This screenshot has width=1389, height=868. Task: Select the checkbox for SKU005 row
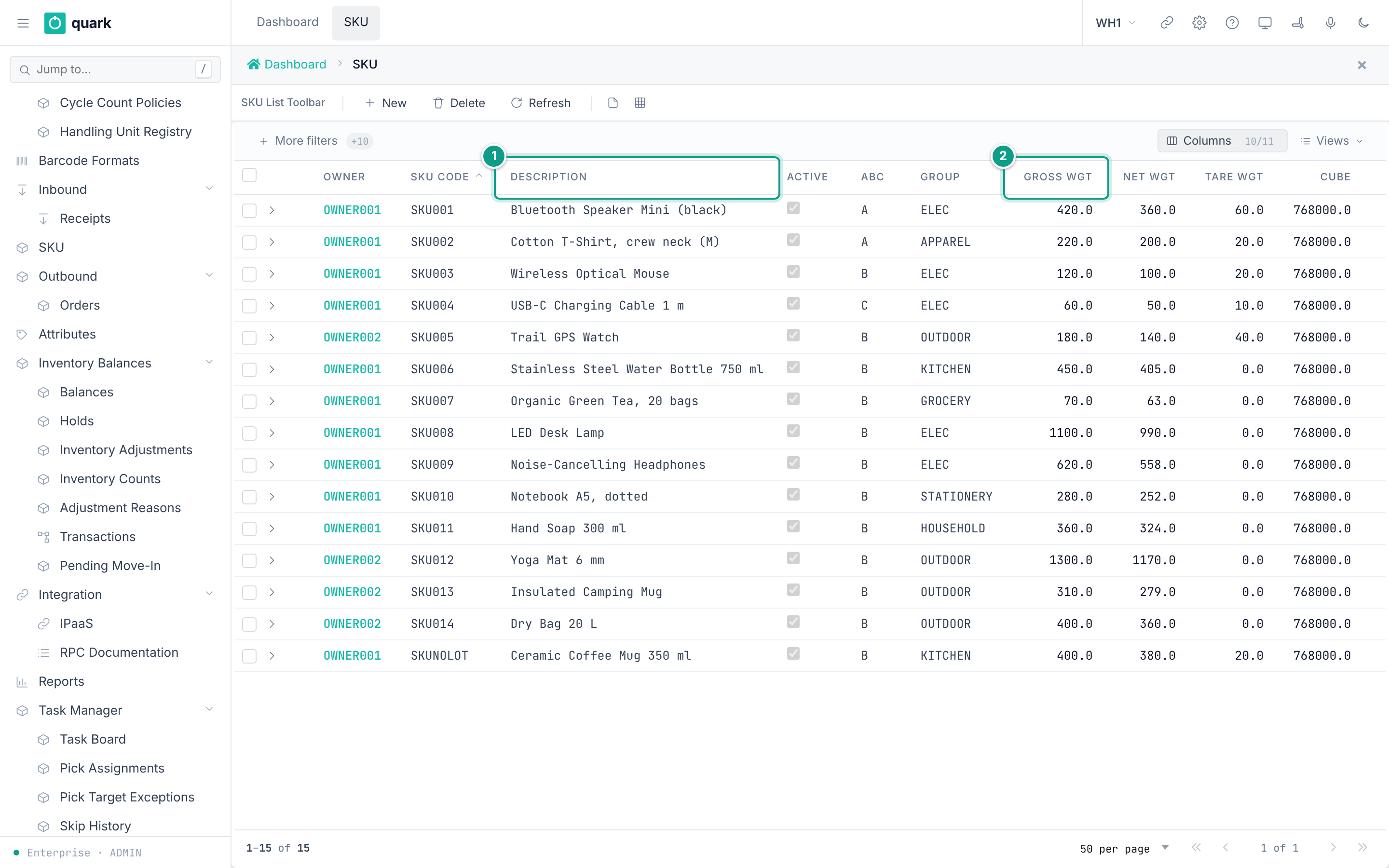click(x=249, y=338)
